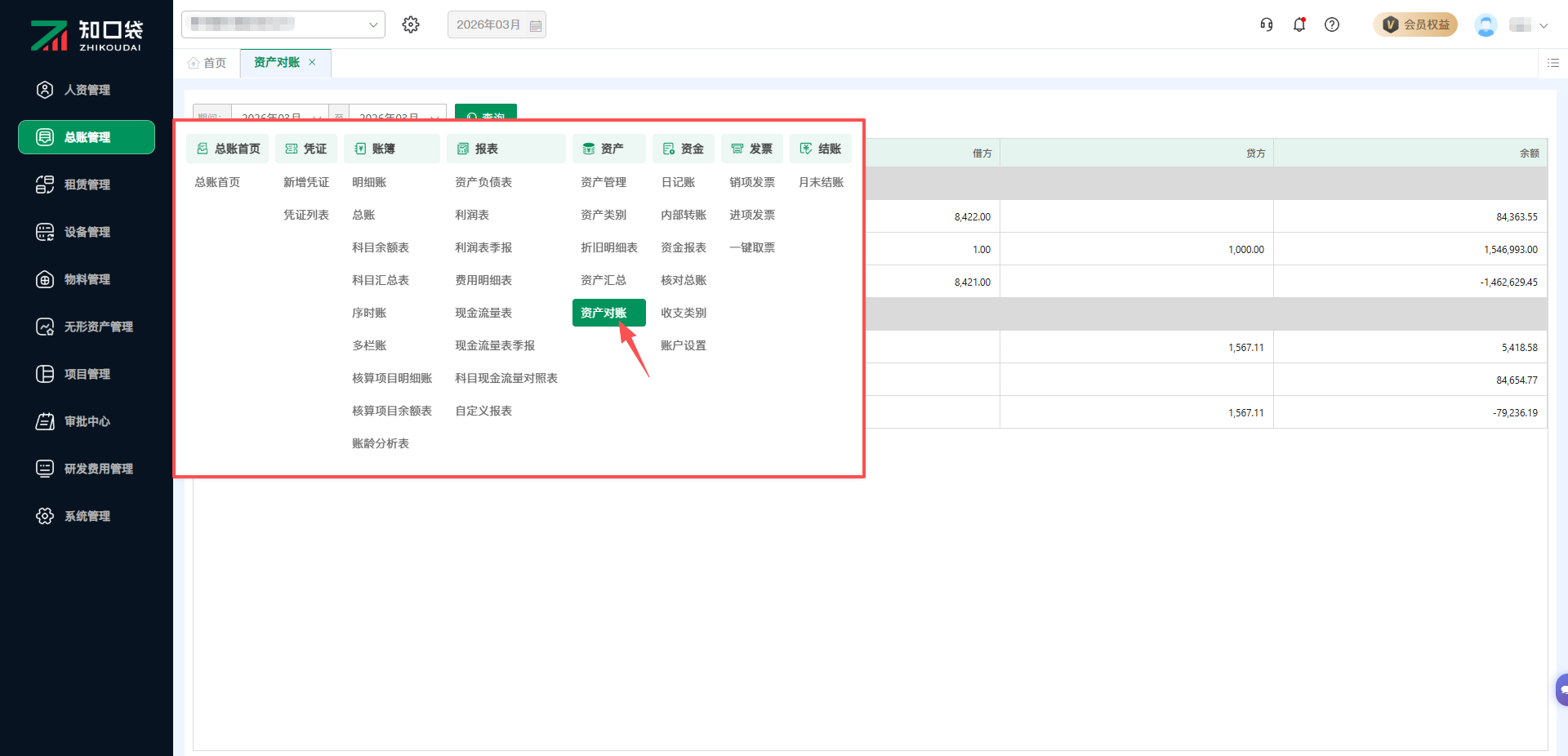Viewport: 1568px width, 756px height.
Task: Close the 资产对账 tab
Action: point(312,62)
